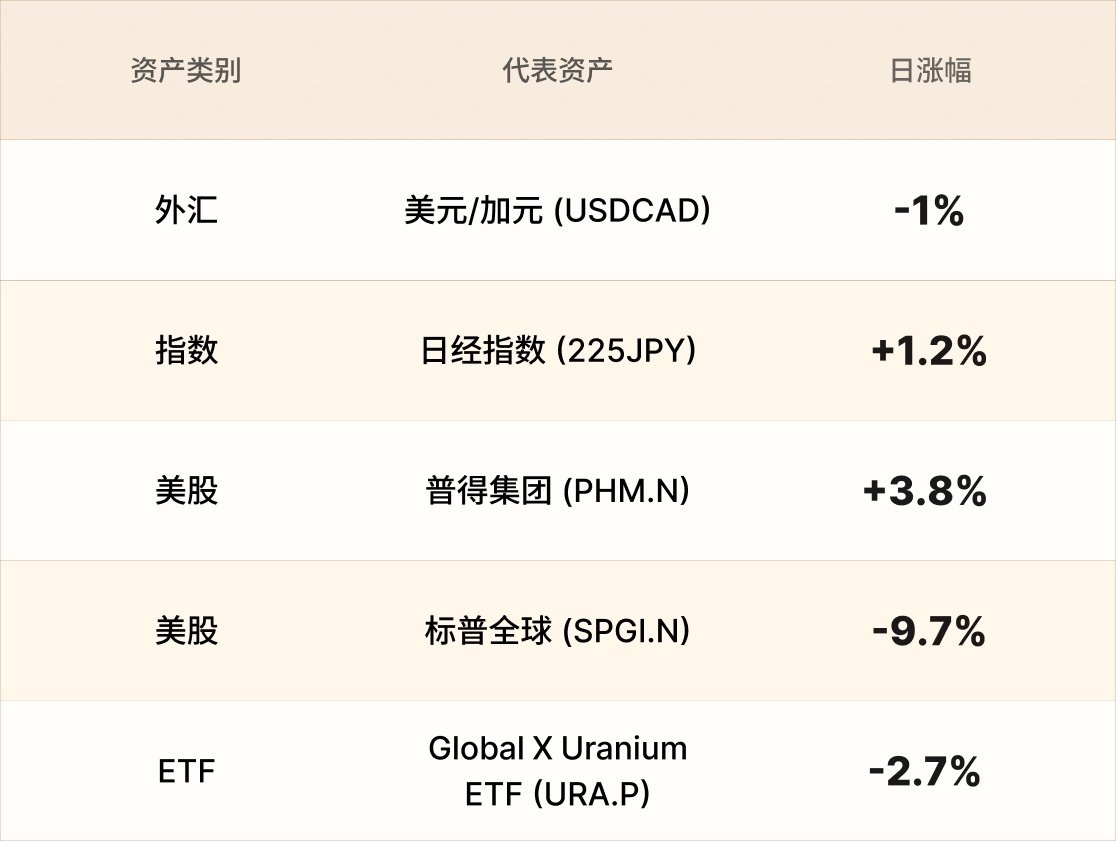Open the 普得集团 (PHM.N) asset
Image resolution: width=1116 pixels, height=841 pixels.
pyautogui.click(x=557, y=491)
